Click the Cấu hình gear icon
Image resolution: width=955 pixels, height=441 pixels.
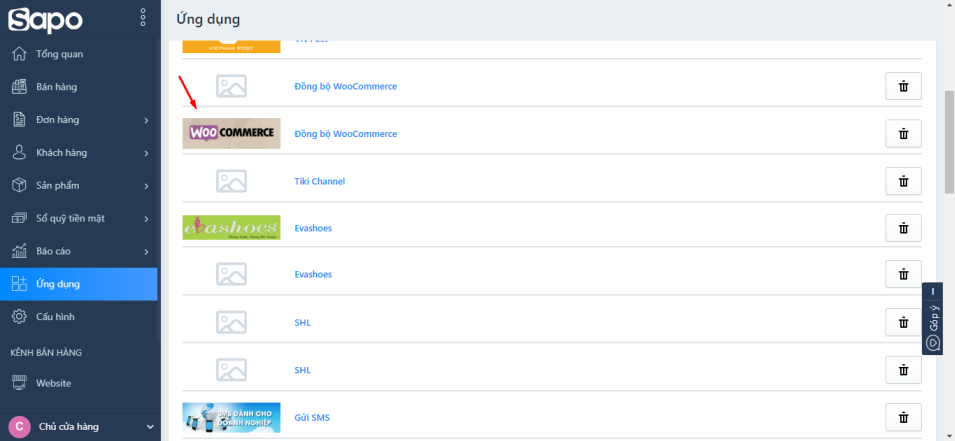(19, 317)
